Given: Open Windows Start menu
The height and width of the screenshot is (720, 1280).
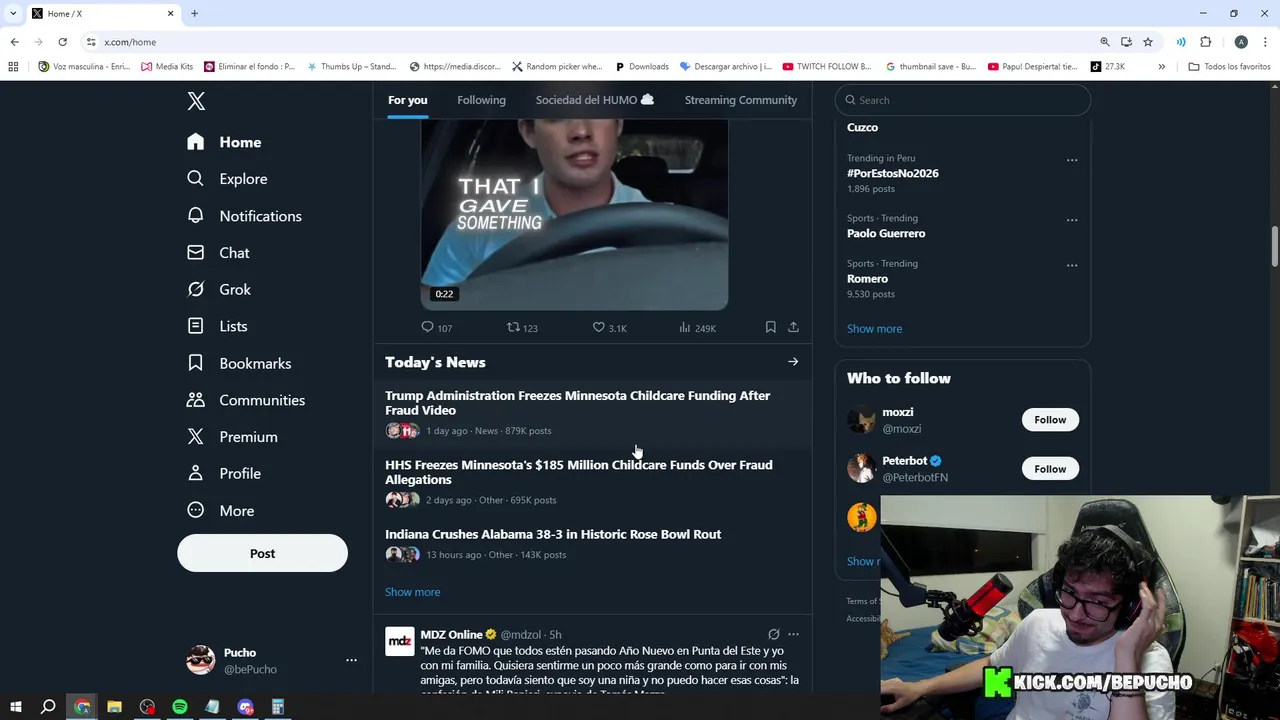Looking at the screenshot, I should (x=16, y=707).
